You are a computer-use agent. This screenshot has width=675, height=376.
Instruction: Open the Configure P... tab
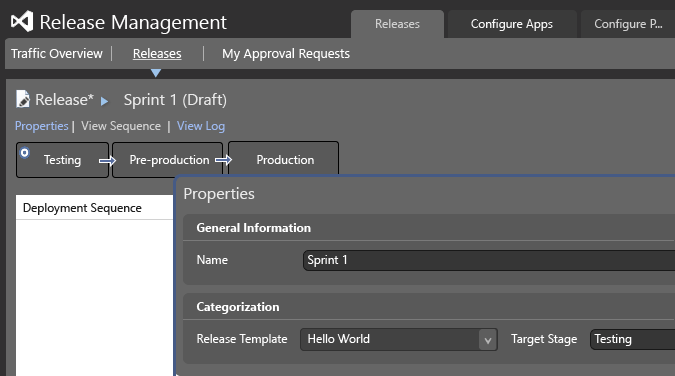pos(628,24)
